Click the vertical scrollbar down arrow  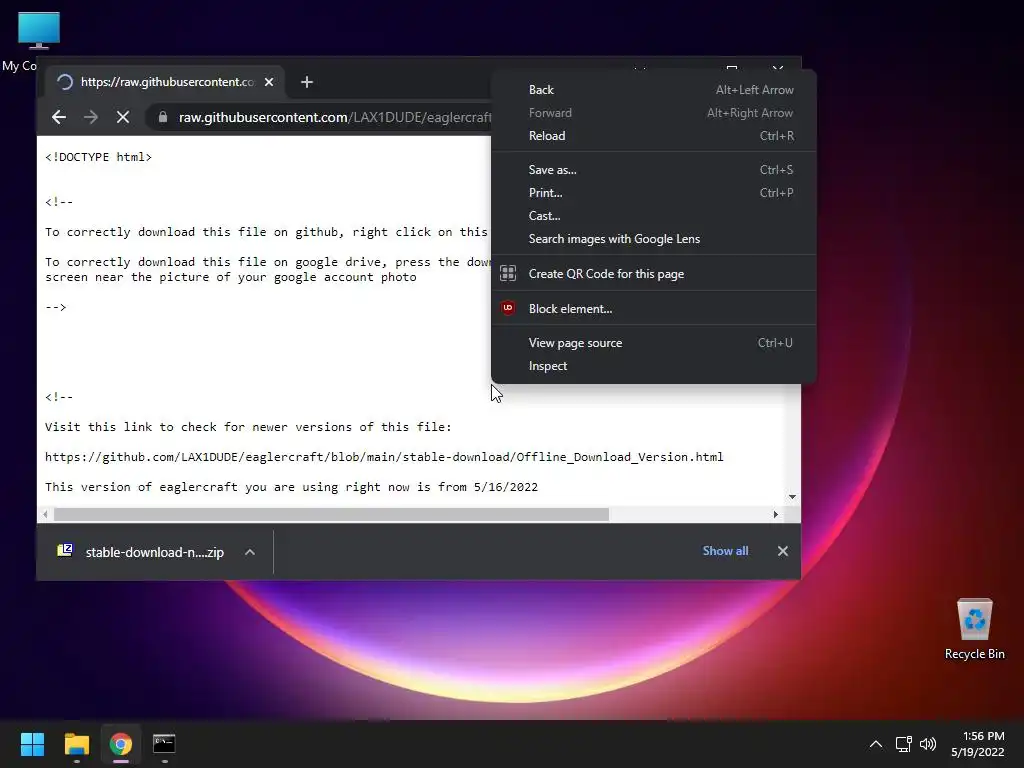click(x=792, y=497)
